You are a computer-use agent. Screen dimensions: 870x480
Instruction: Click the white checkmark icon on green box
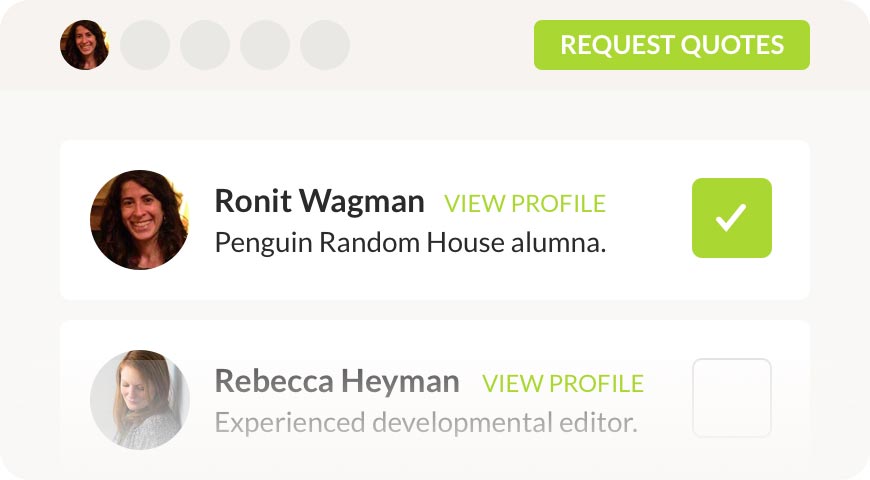(731, 218)
